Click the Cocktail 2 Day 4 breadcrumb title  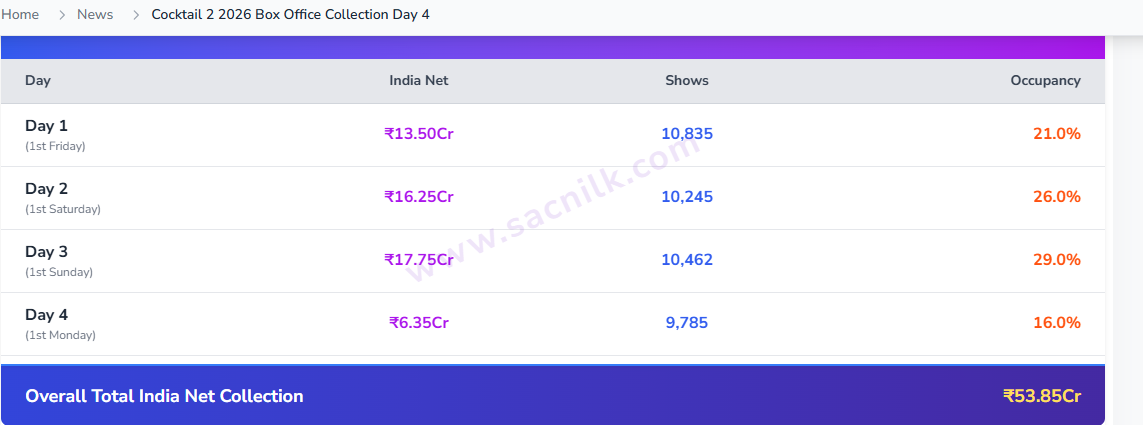pyautogui.click(x=290, y=15)
